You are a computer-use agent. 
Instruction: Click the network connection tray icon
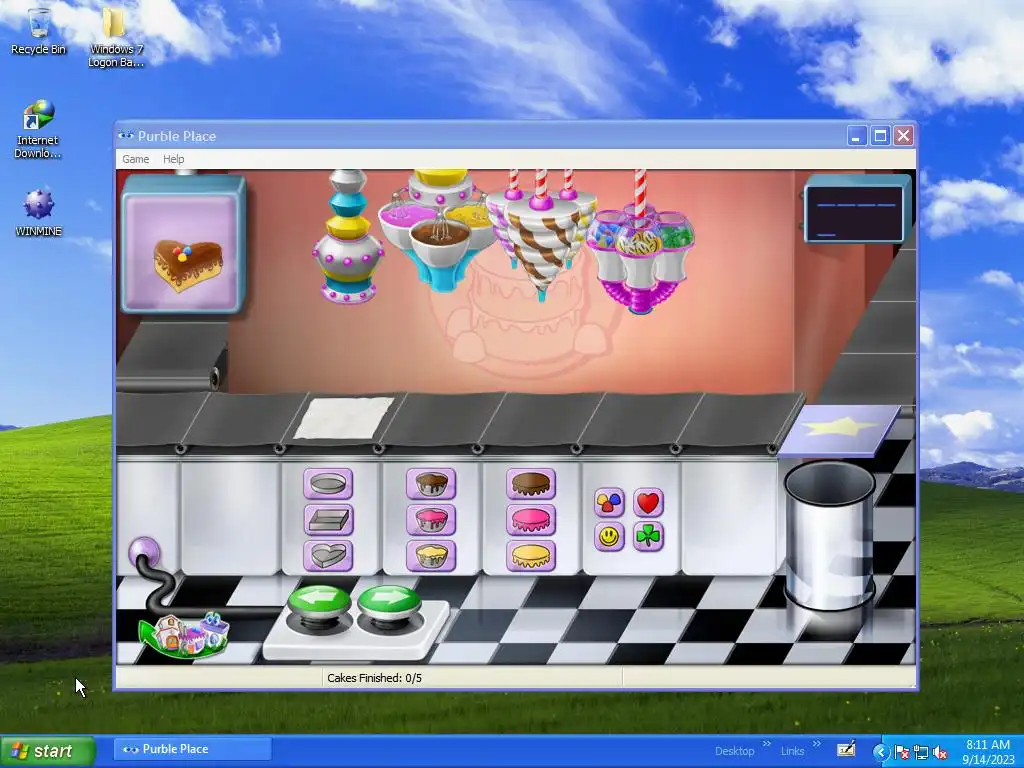point(921,752)
